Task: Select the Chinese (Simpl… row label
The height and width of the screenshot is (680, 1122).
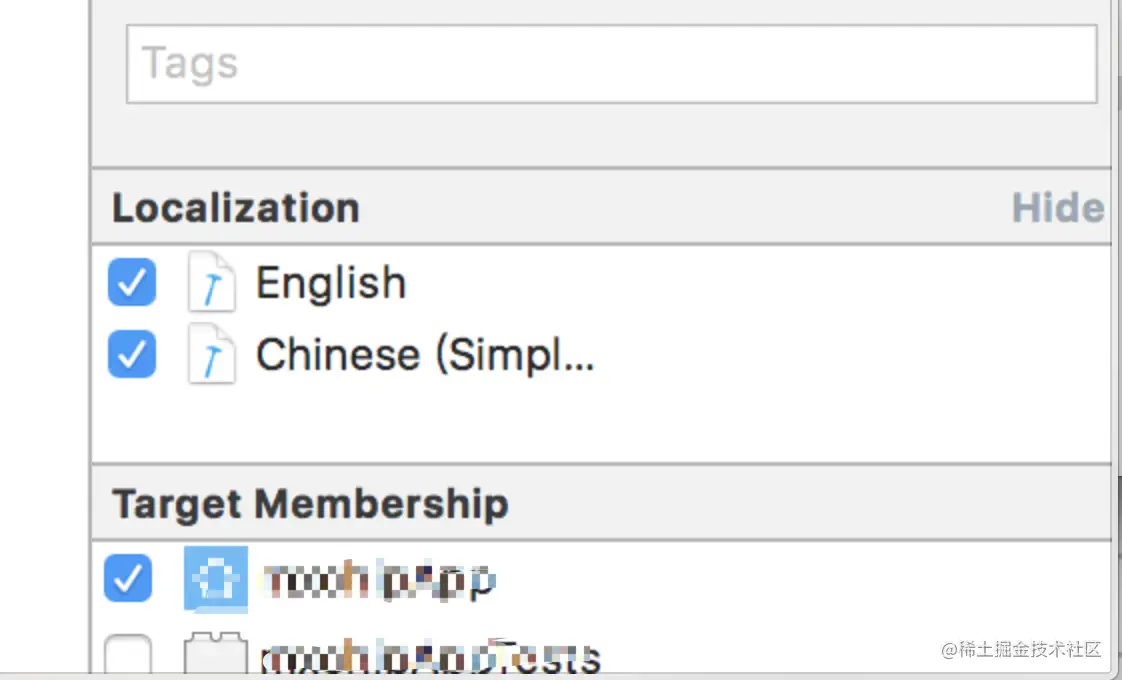Action: (x=425, y=355)
